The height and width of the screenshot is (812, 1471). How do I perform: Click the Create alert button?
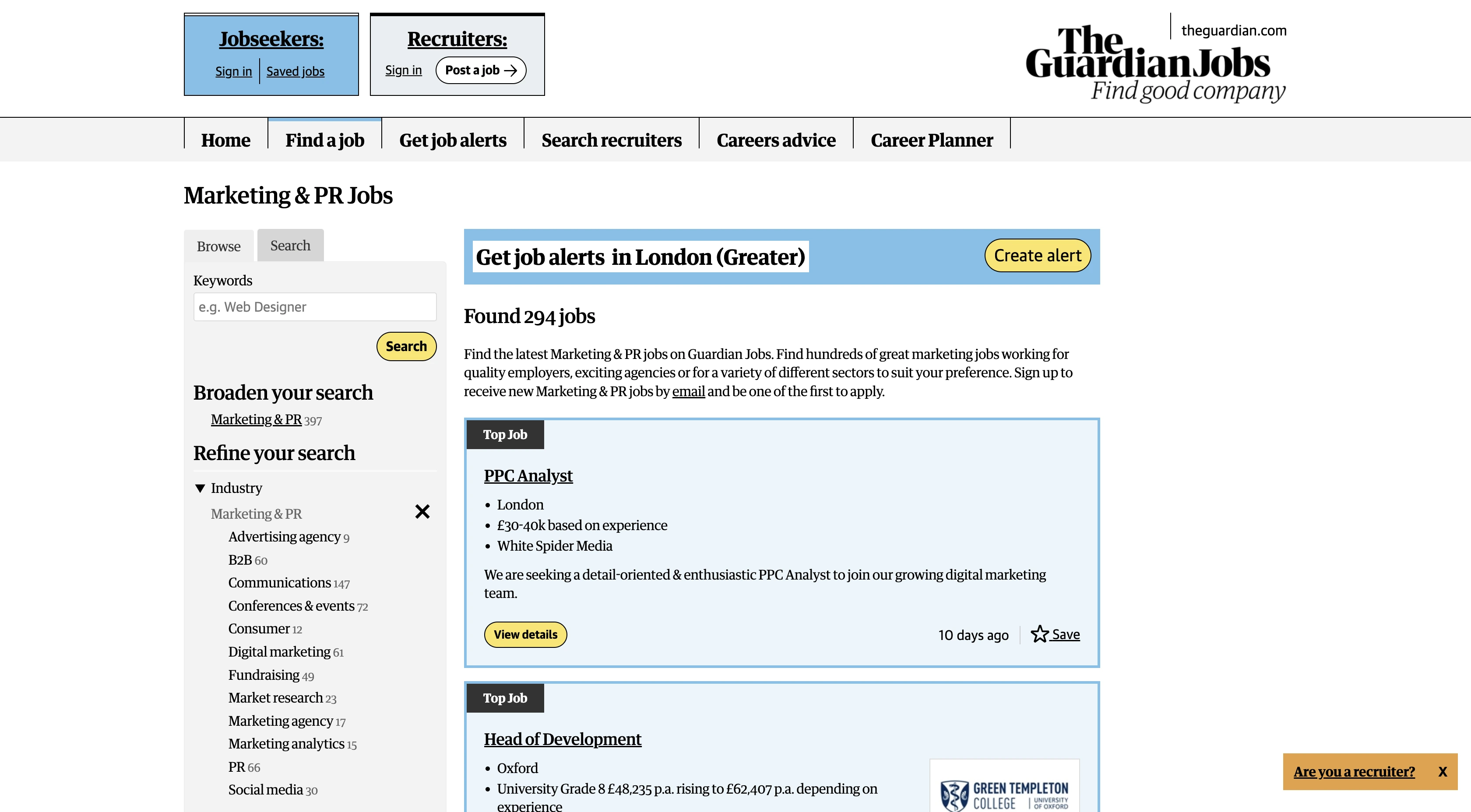click(1037, 256)
